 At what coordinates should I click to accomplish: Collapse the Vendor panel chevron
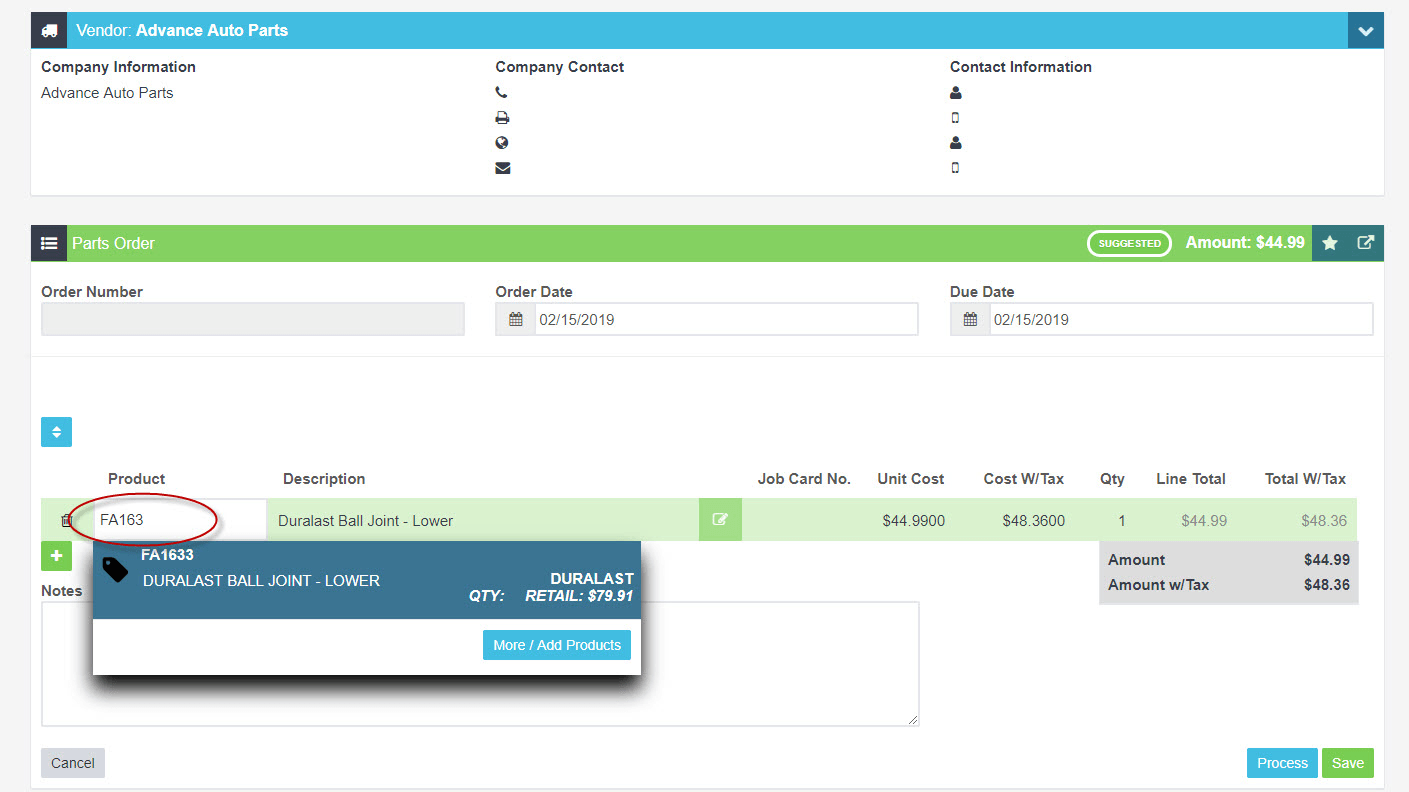point(1365,31)
